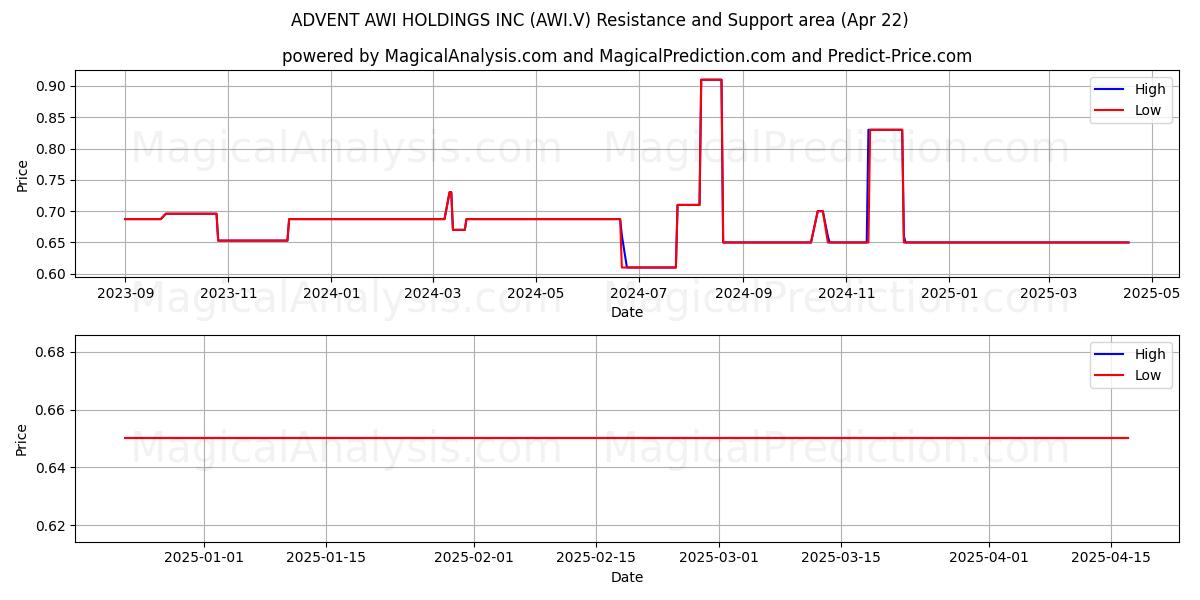The image size is (1200, 600).
Task: Click the '2025-01-01' tick label on lower chart
Action: coord(204,558)
